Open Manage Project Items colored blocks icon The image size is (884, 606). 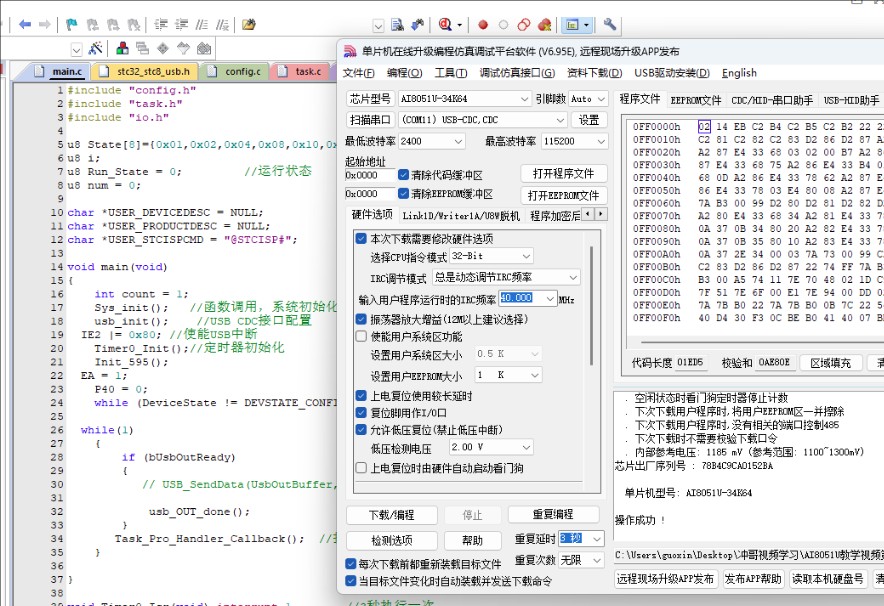[122, 48]
